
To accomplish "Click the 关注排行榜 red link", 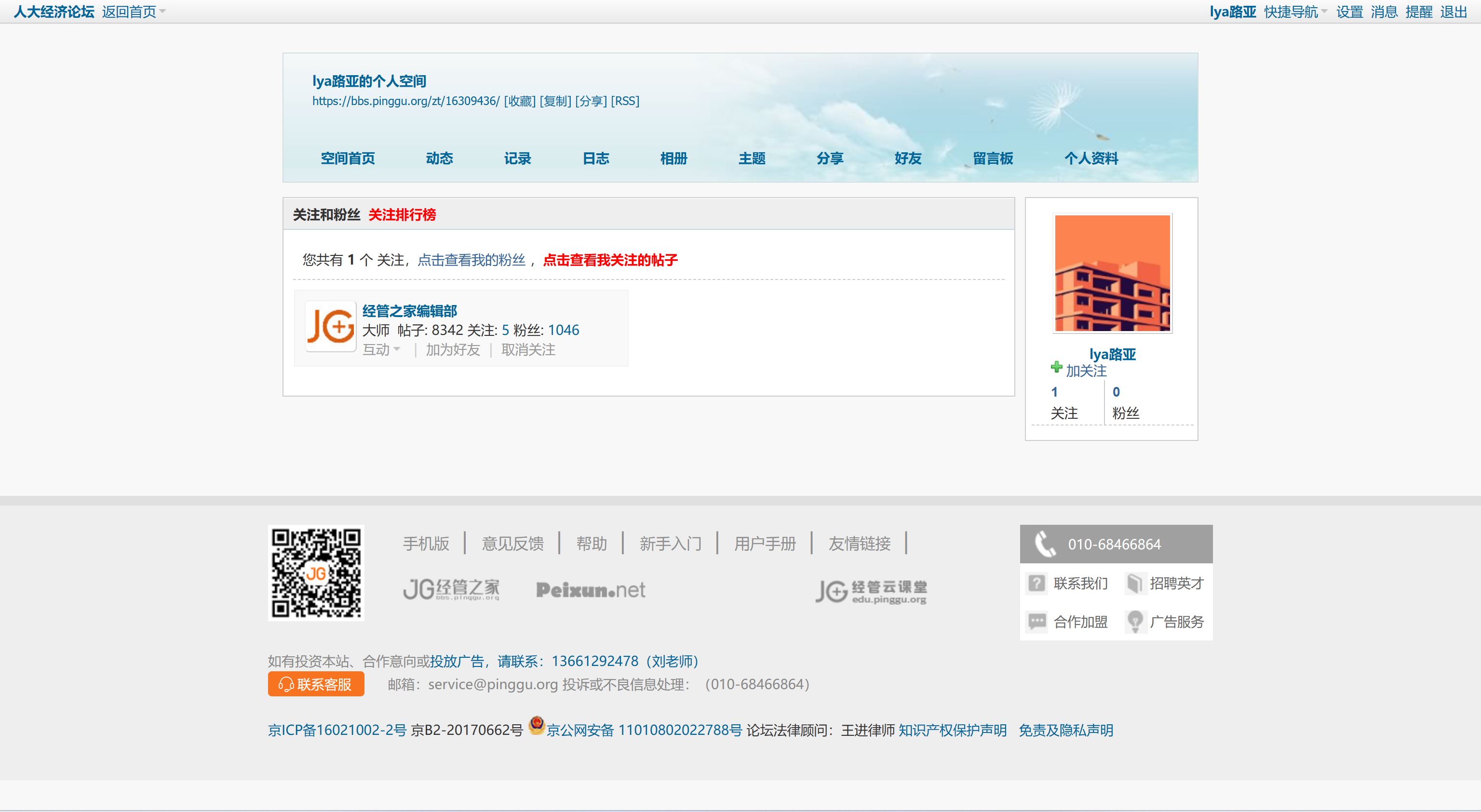I will 401,214.
